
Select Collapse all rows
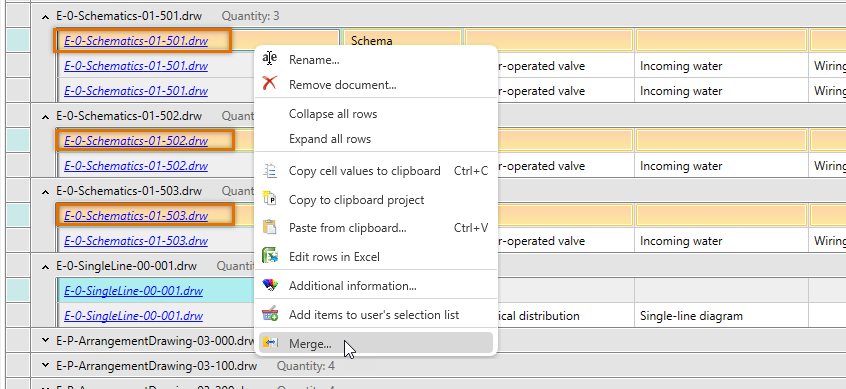coord(376,114)
